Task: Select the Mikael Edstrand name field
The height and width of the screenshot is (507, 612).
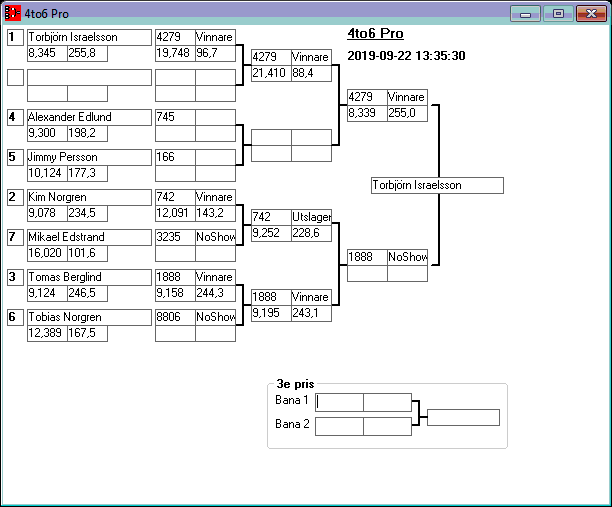Action: (88, 237)
